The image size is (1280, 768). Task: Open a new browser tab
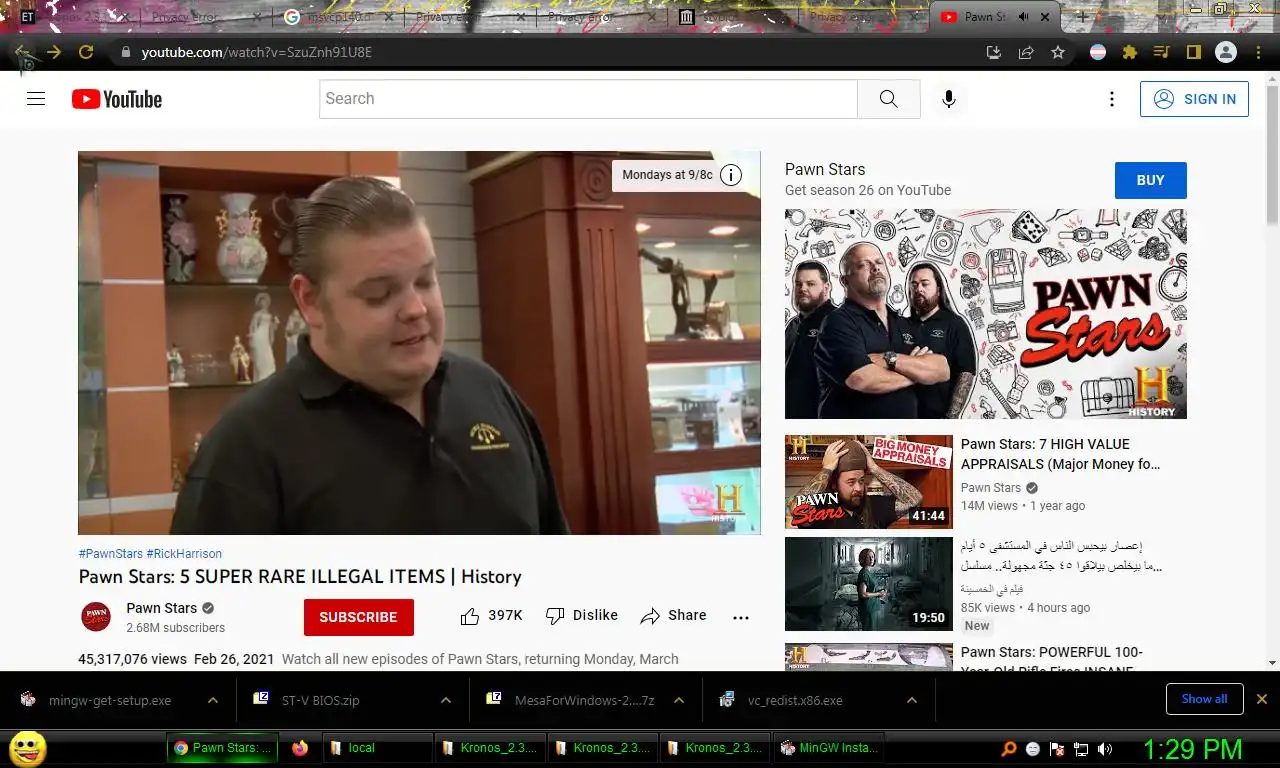point(1082,17)
